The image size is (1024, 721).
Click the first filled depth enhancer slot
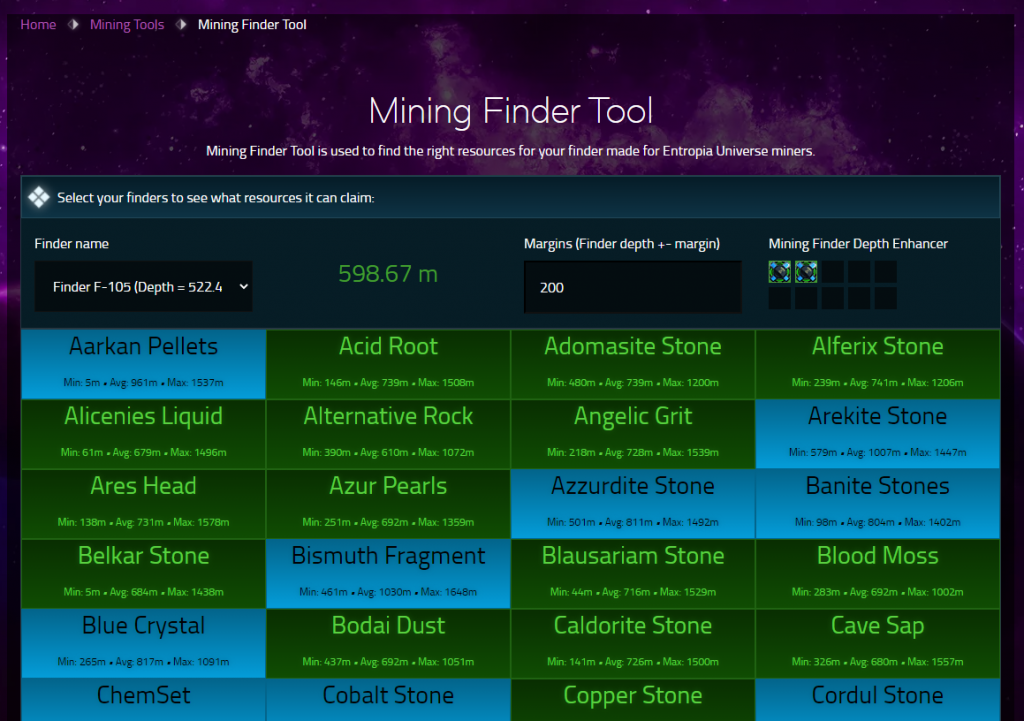click(780, 272)
